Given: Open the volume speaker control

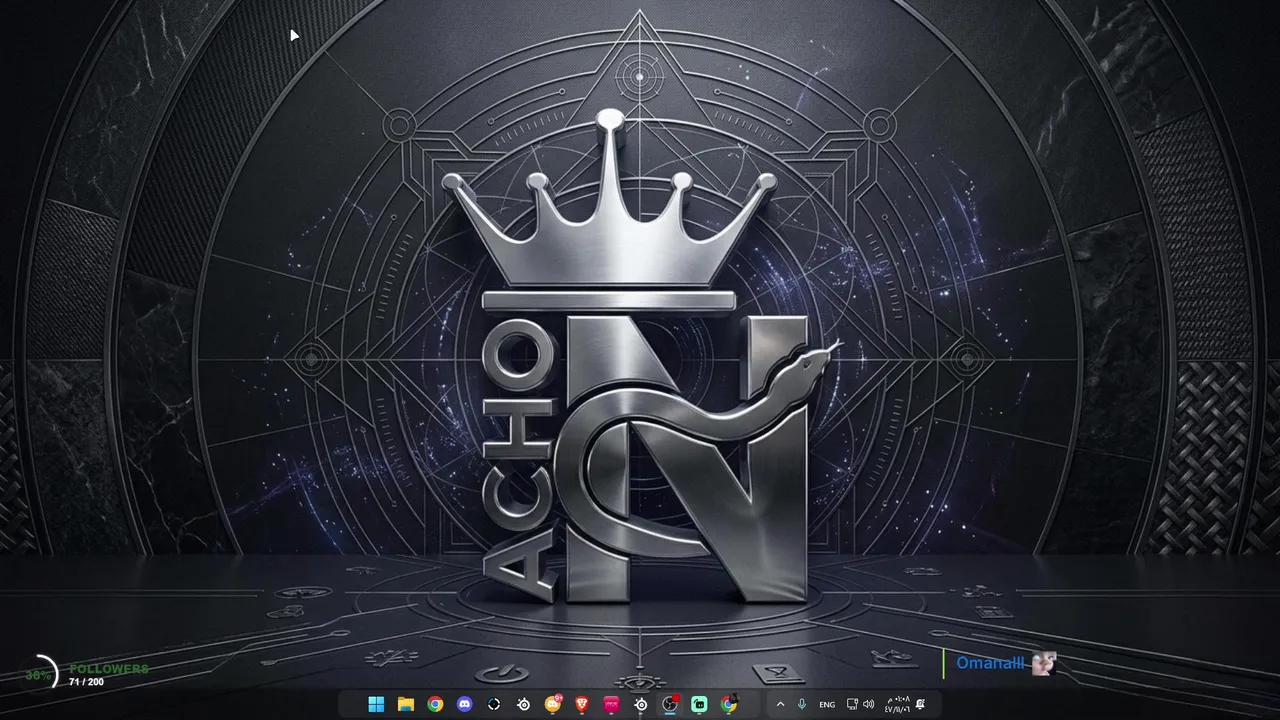Looking at the screenshot, I should point(868,704).
